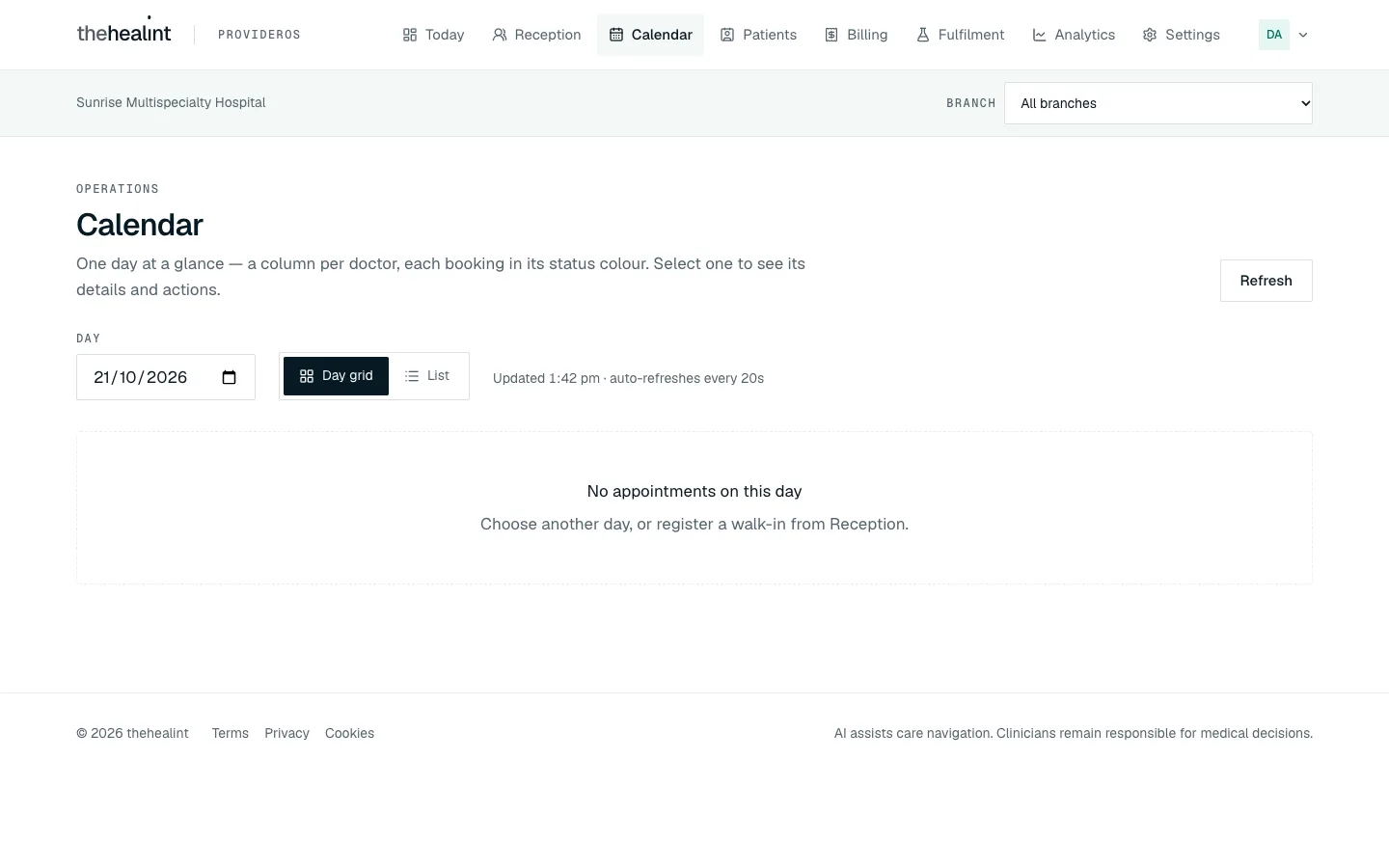Open the Fulfilment tab
The height and width of the screenshot is (868, 1389).
pyautogui.click(x=960, y=35)
